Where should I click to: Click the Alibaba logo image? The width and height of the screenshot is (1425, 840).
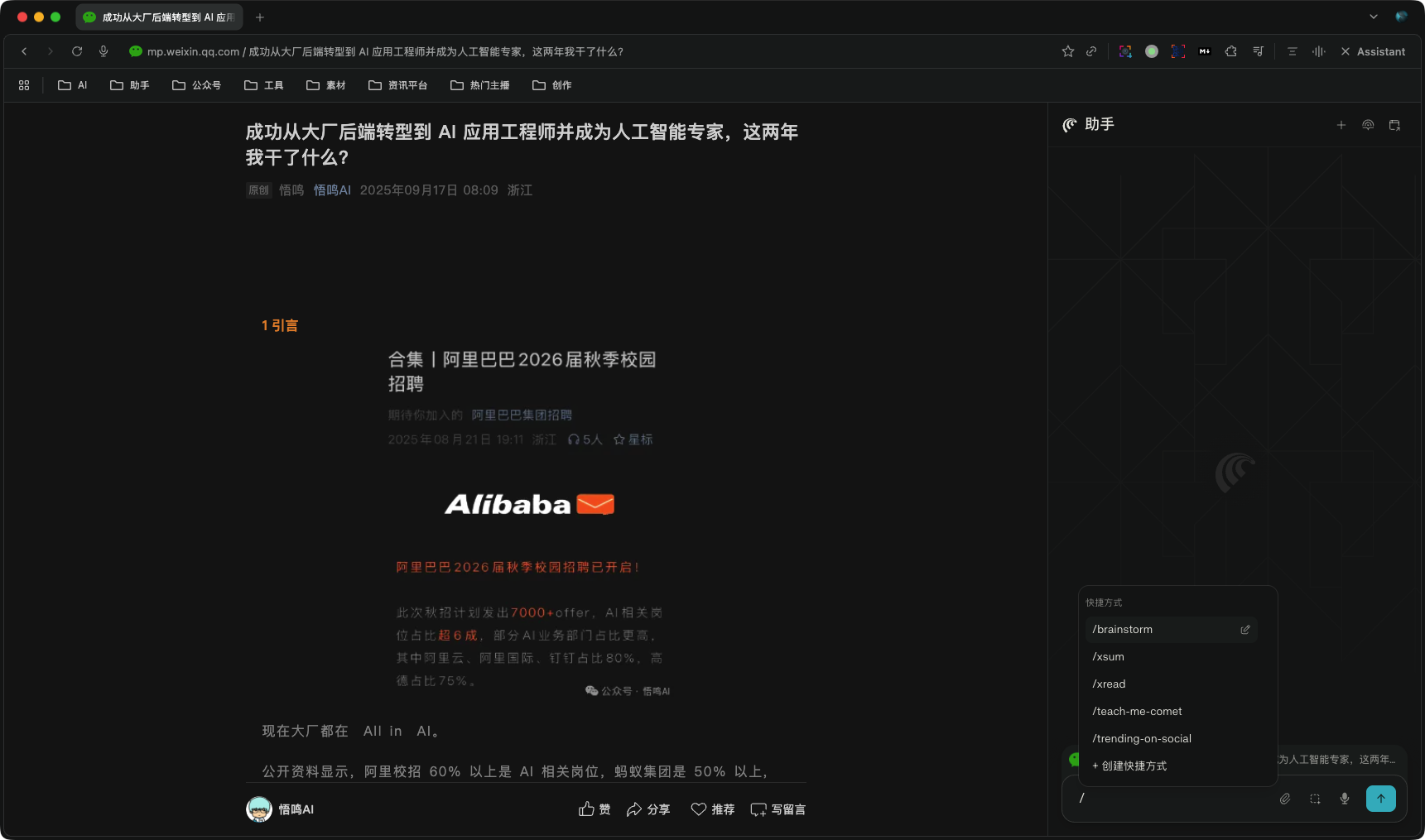click(x=530, y=504)
